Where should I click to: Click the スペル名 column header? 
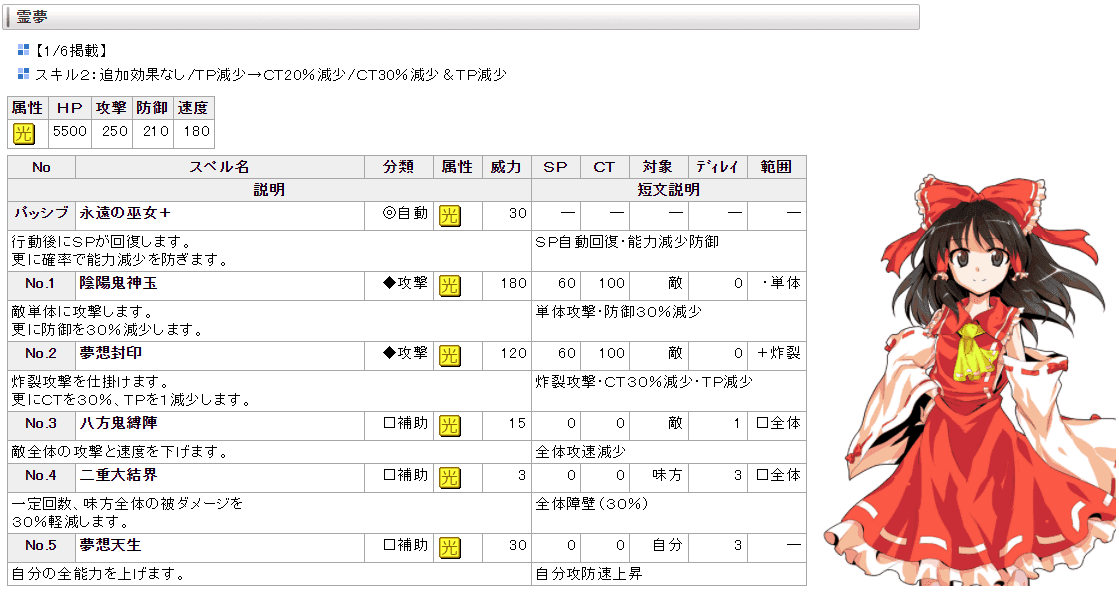point(219,167)
